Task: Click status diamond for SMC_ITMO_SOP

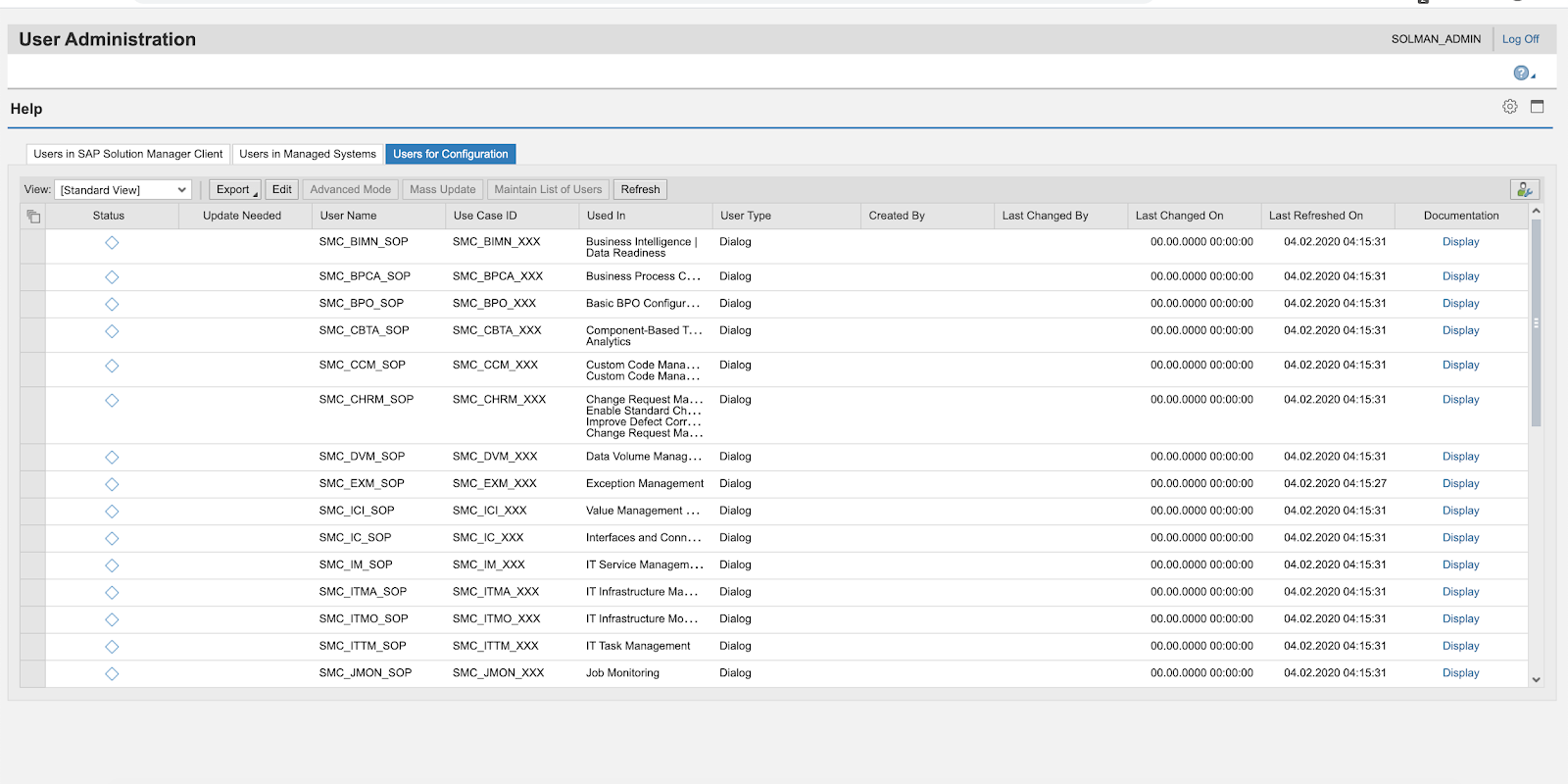Action: coord(112,619)
